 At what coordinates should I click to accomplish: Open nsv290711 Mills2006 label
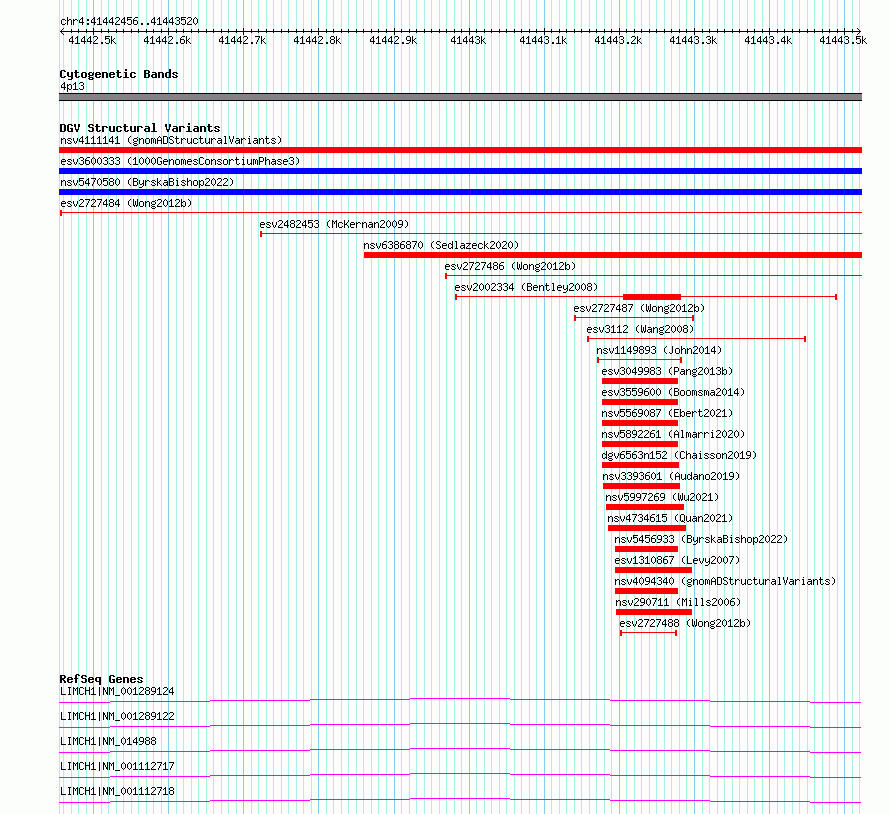point(678,602)
